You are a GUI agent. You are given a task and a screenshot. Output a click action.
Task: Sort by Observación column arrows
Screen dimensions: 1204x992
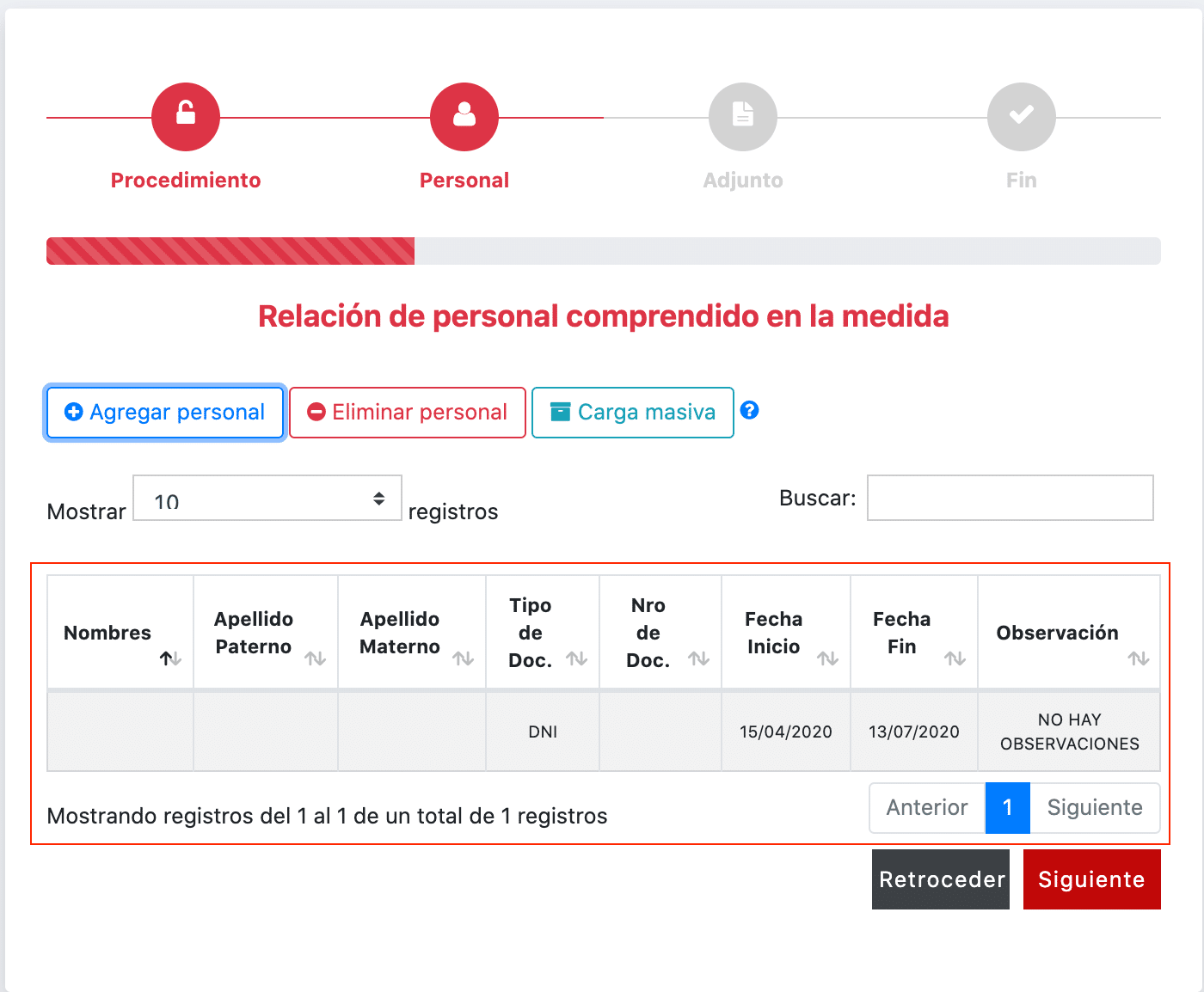pyautogui.click(x=1139, y=658)
